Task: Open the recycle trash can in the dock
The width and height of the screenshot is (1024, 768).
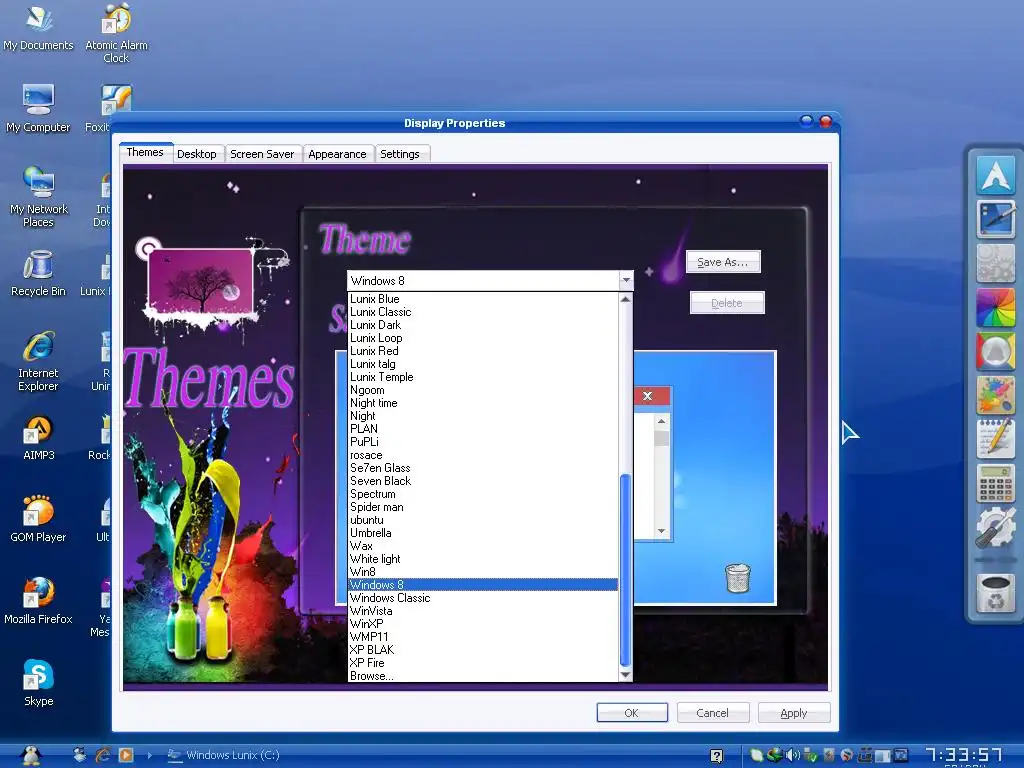Action: 995,593
